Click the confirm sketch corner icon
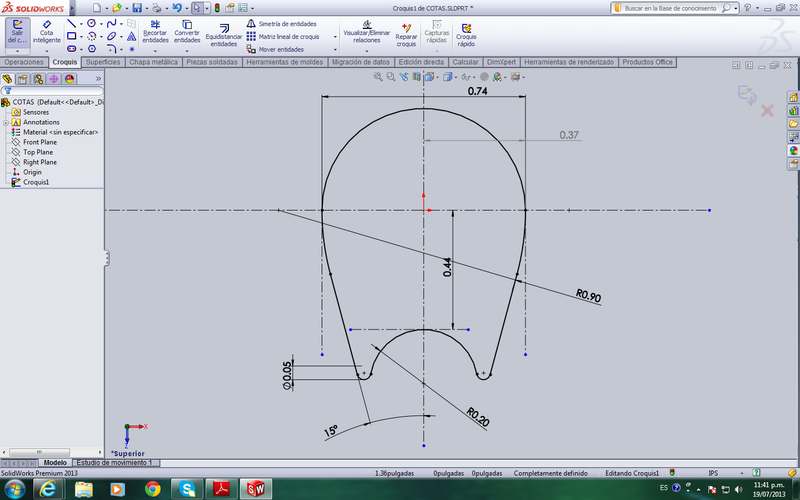This screenshot has height=500, width=800. pyautogui.click(x=746, y=93)
